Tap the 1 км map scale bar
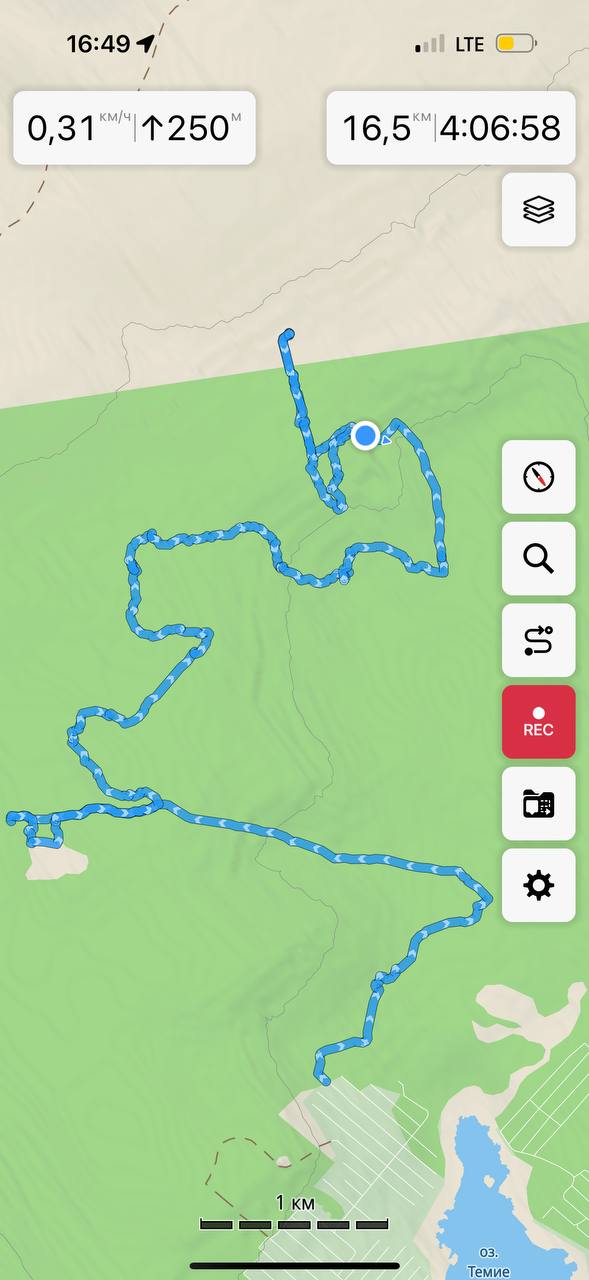589x1280 pixels. click(x=294, y=1214)
